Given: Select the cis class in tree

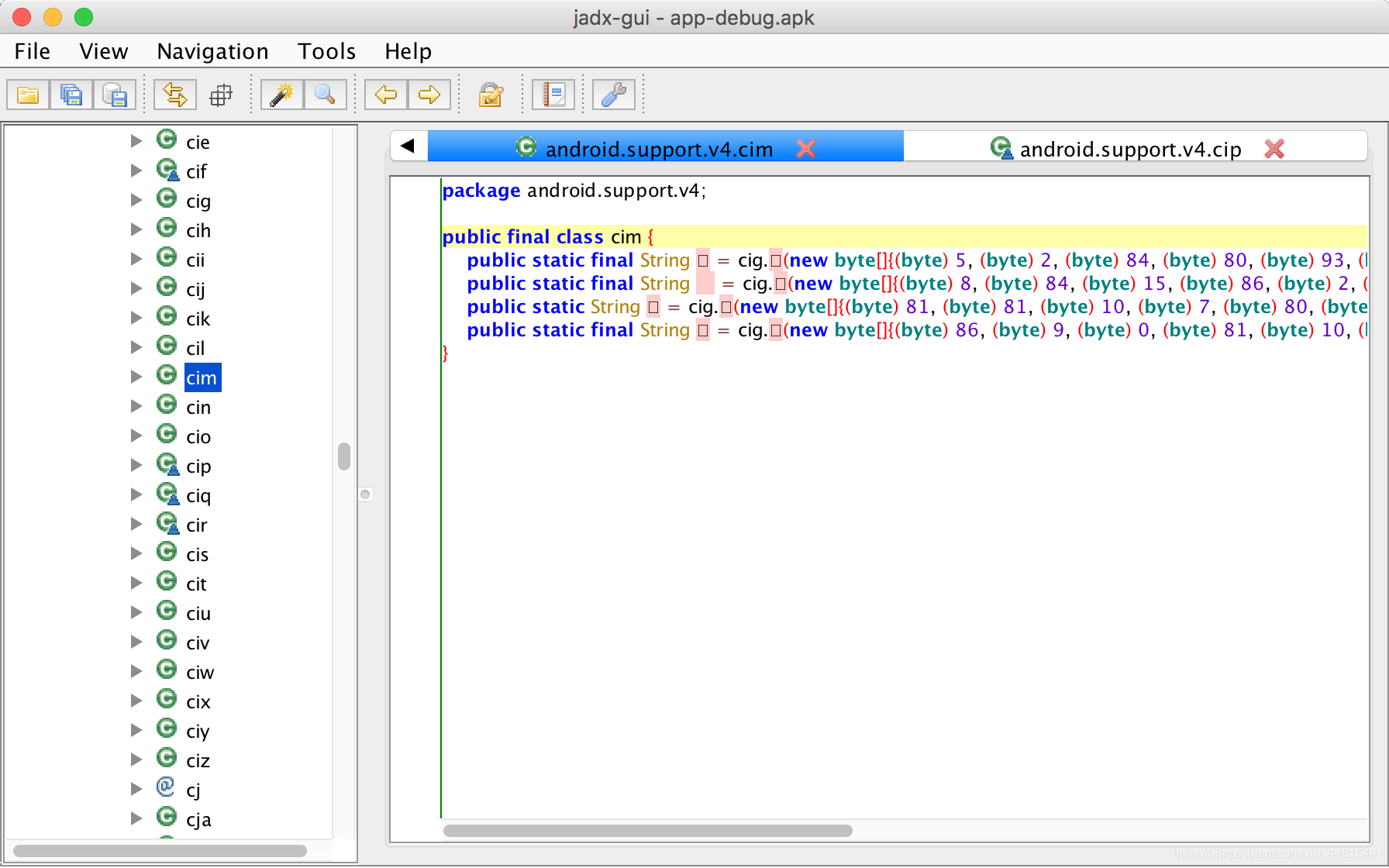Looking at the screenshot, I should tap(198, 554).
